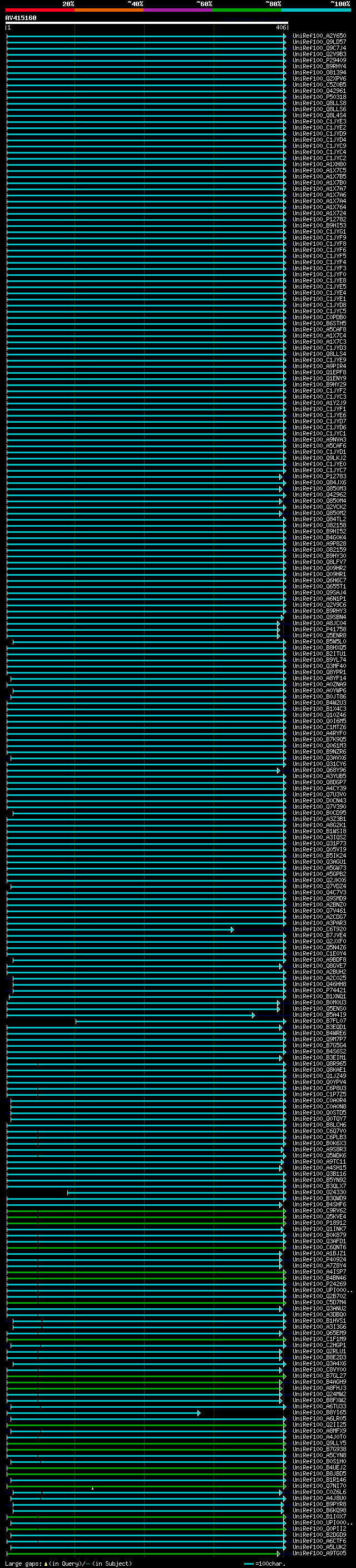This screenshot has height=1568, width=356.
Task: Open the UniRef100_A4CY39 entry
Action: click(319, 788)
